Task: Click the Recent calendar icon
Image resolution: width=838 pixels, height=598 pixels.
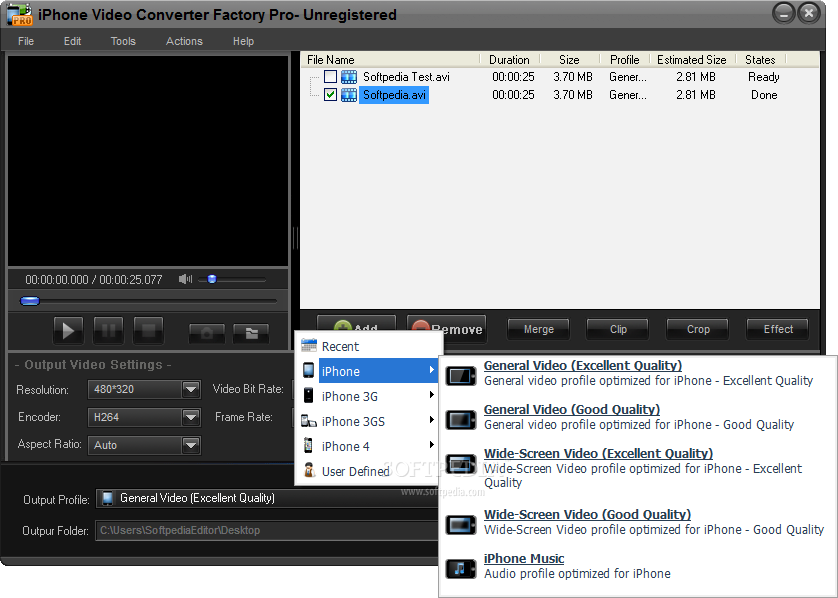Action: 309,346
